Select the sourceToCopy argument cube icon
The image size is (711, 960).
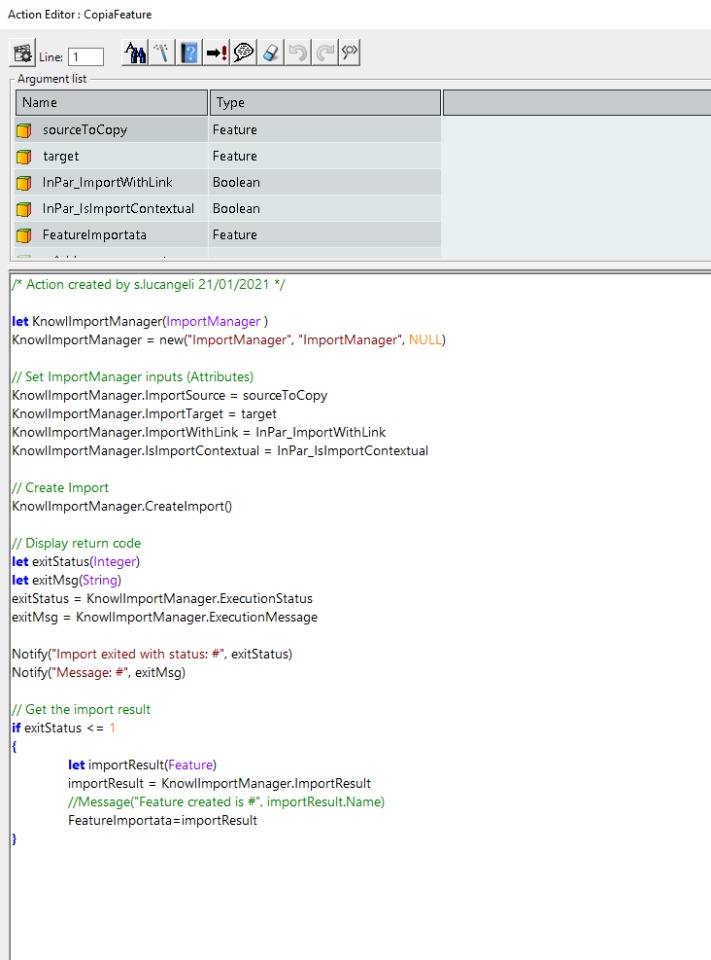click(24, 130)
